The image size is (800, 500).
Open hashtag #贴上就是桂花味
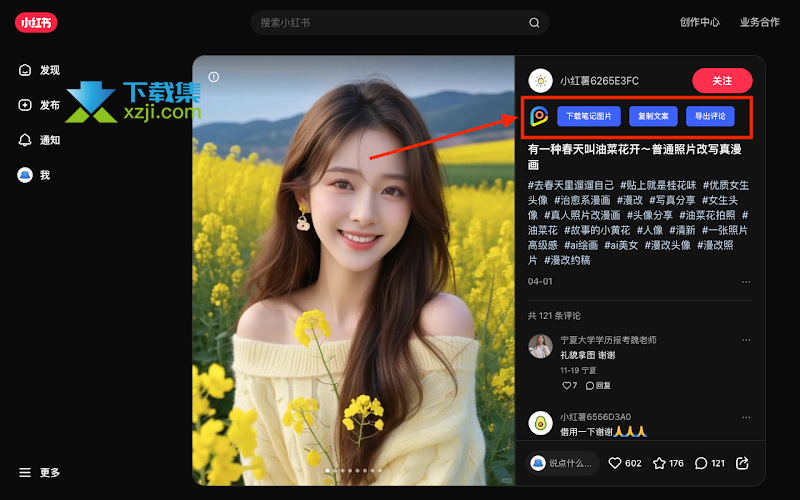(658, 185)
